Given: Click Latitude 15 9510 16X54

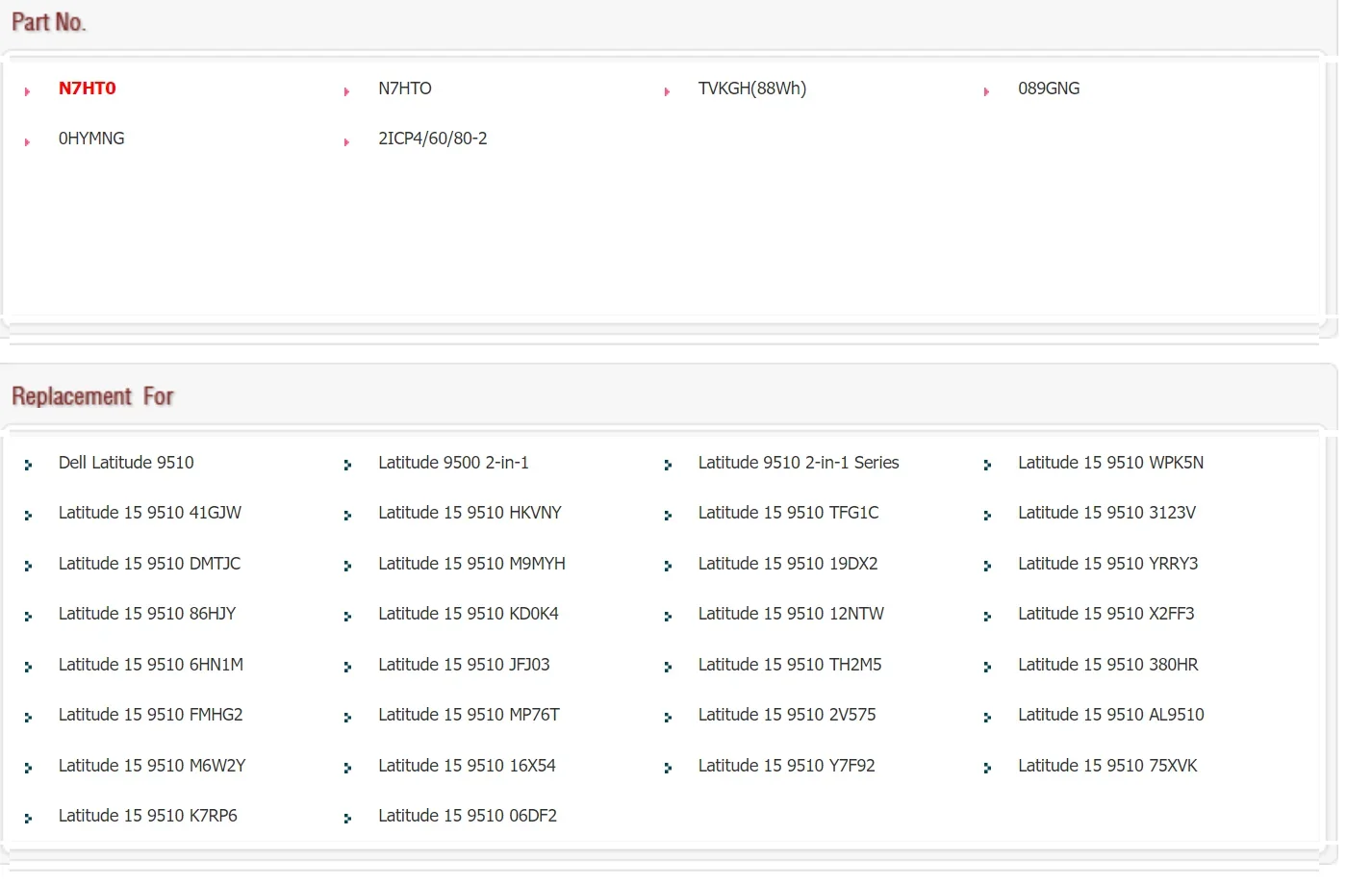Looking at the screenshot, I should point(467,766).
